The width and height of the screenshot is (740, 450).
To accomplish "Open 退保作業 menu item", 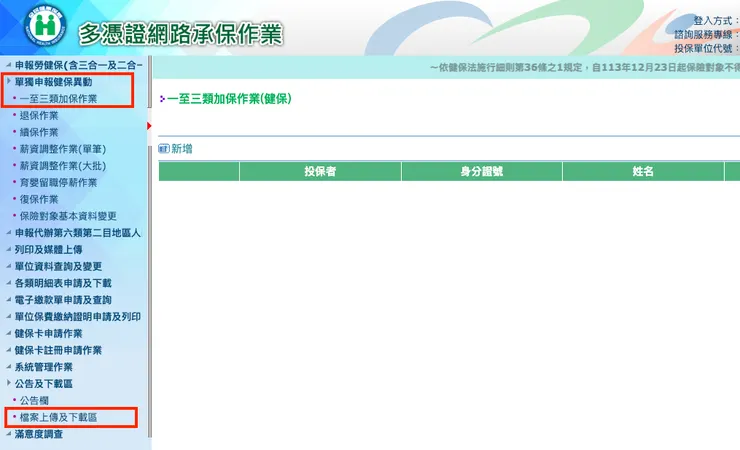I will coord(39,116).
